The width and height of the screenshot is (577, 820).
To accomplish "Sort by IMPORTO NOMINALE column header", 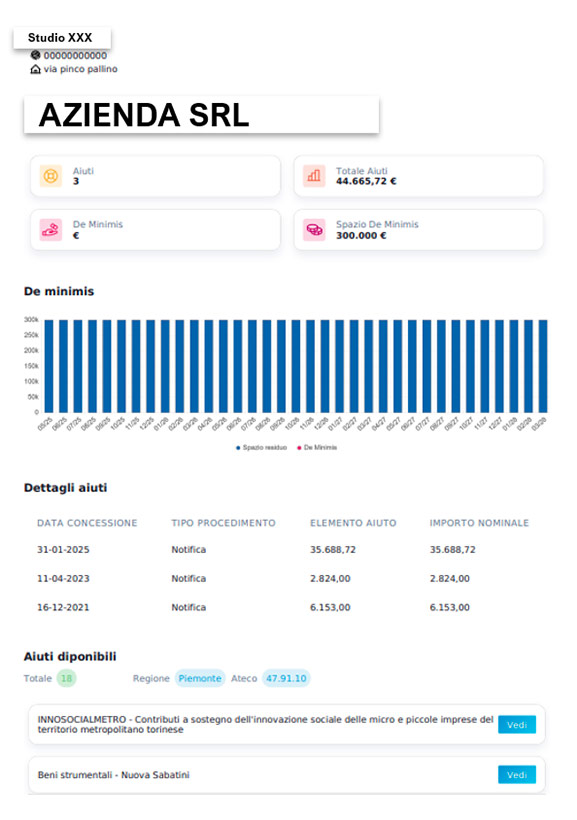I will click(x=479, y=523).
